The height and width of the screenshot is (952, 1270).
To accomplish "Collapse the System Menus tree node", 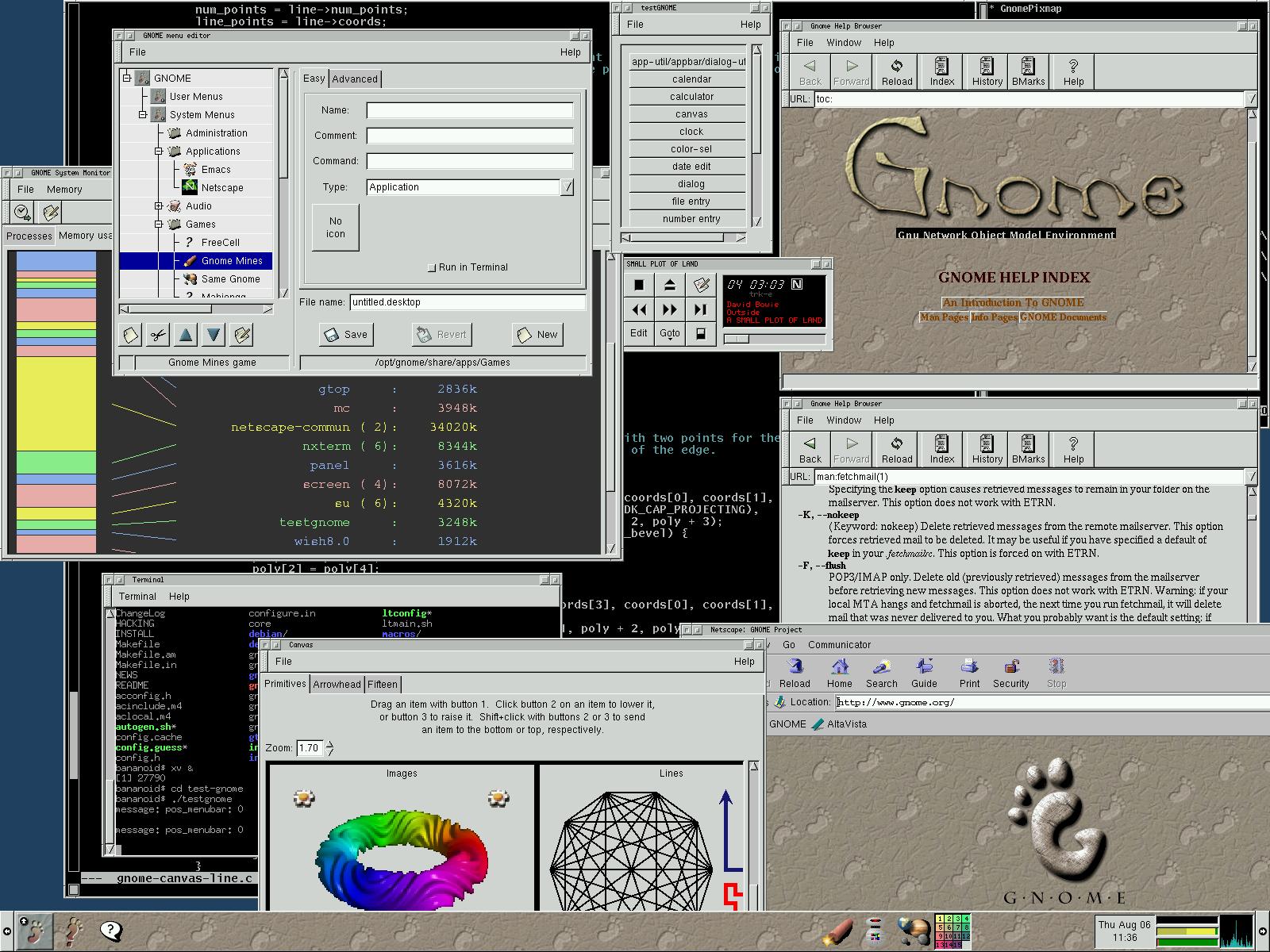I will [x=143, y=114].
